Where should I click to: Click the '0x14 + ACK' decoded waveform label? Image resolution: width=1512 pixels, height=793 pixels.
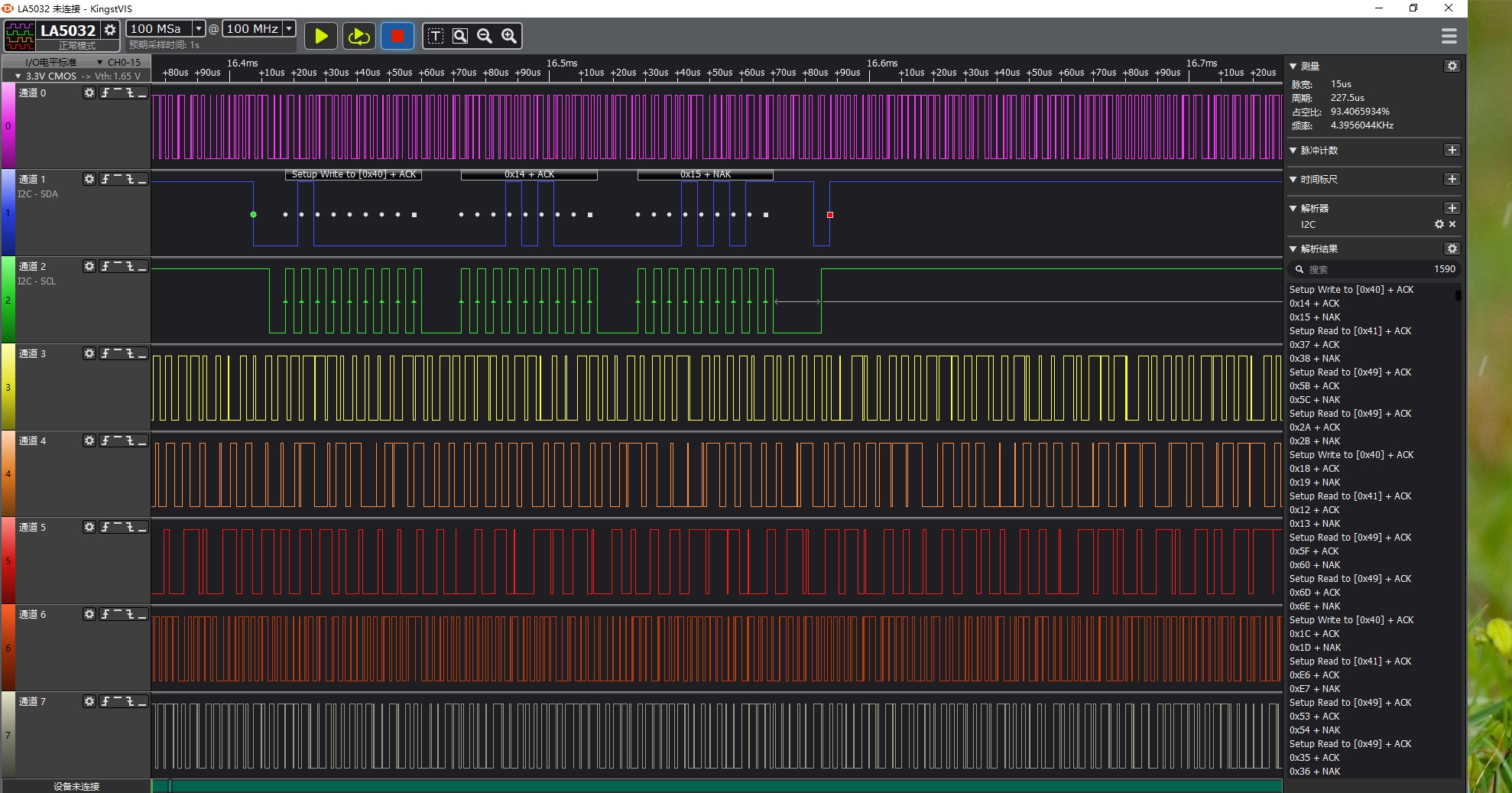point(529,174)
